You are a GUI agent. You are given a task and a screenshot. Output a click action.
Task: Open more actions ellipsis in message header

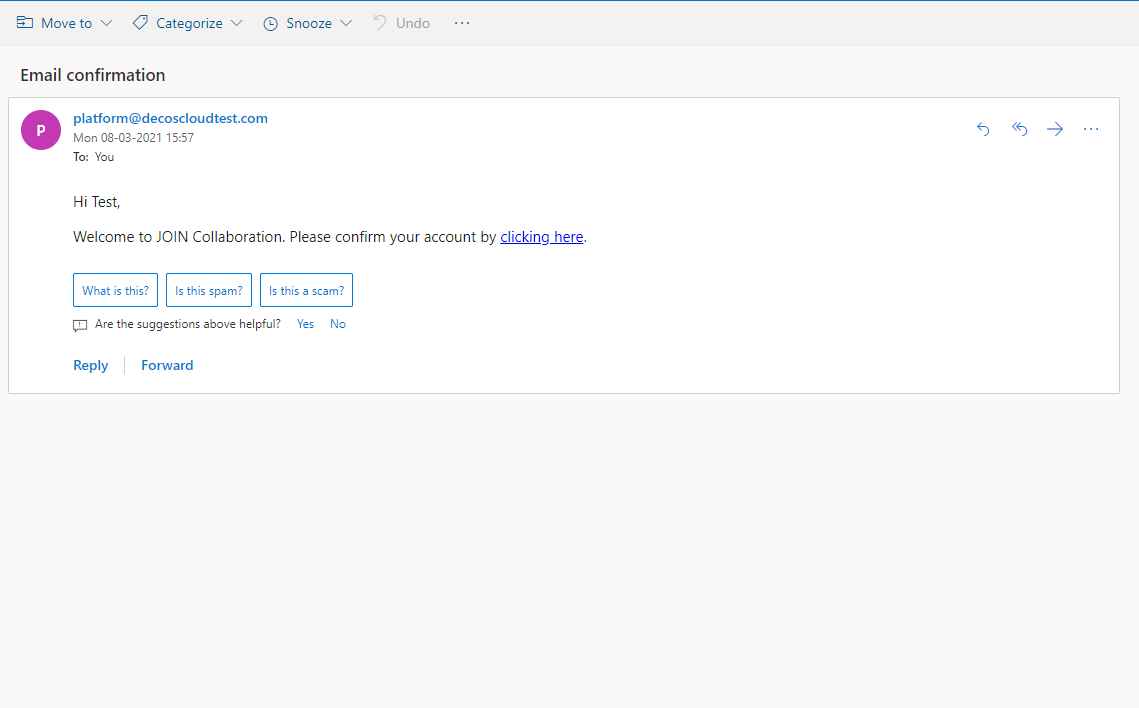(x=1091, y=129)
